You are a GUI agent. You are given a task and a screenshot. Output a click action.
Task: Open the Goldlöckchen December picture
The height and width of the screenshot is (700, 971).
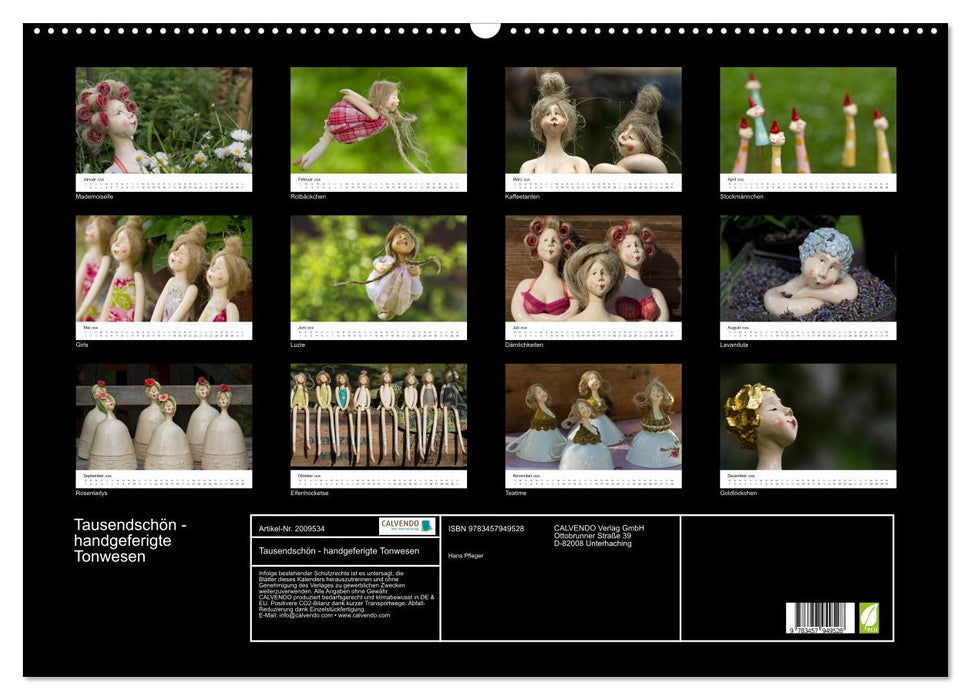coord(808,417)
